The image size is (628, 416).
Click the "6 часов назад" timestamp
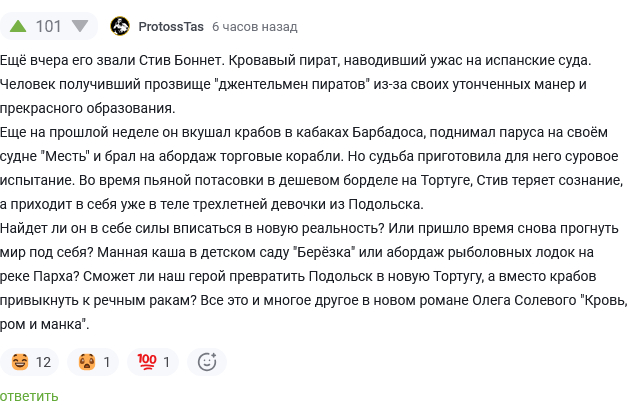[x=254, y=26]
